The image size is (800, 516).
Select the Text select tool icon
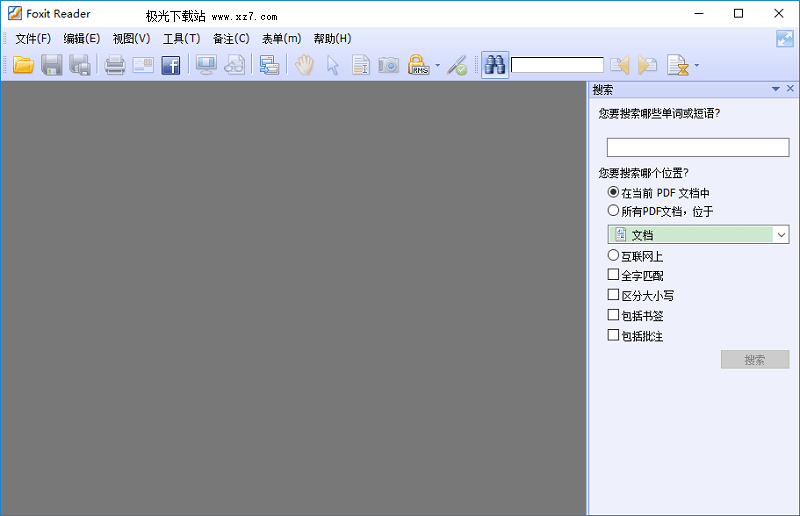tap(361, 65)
